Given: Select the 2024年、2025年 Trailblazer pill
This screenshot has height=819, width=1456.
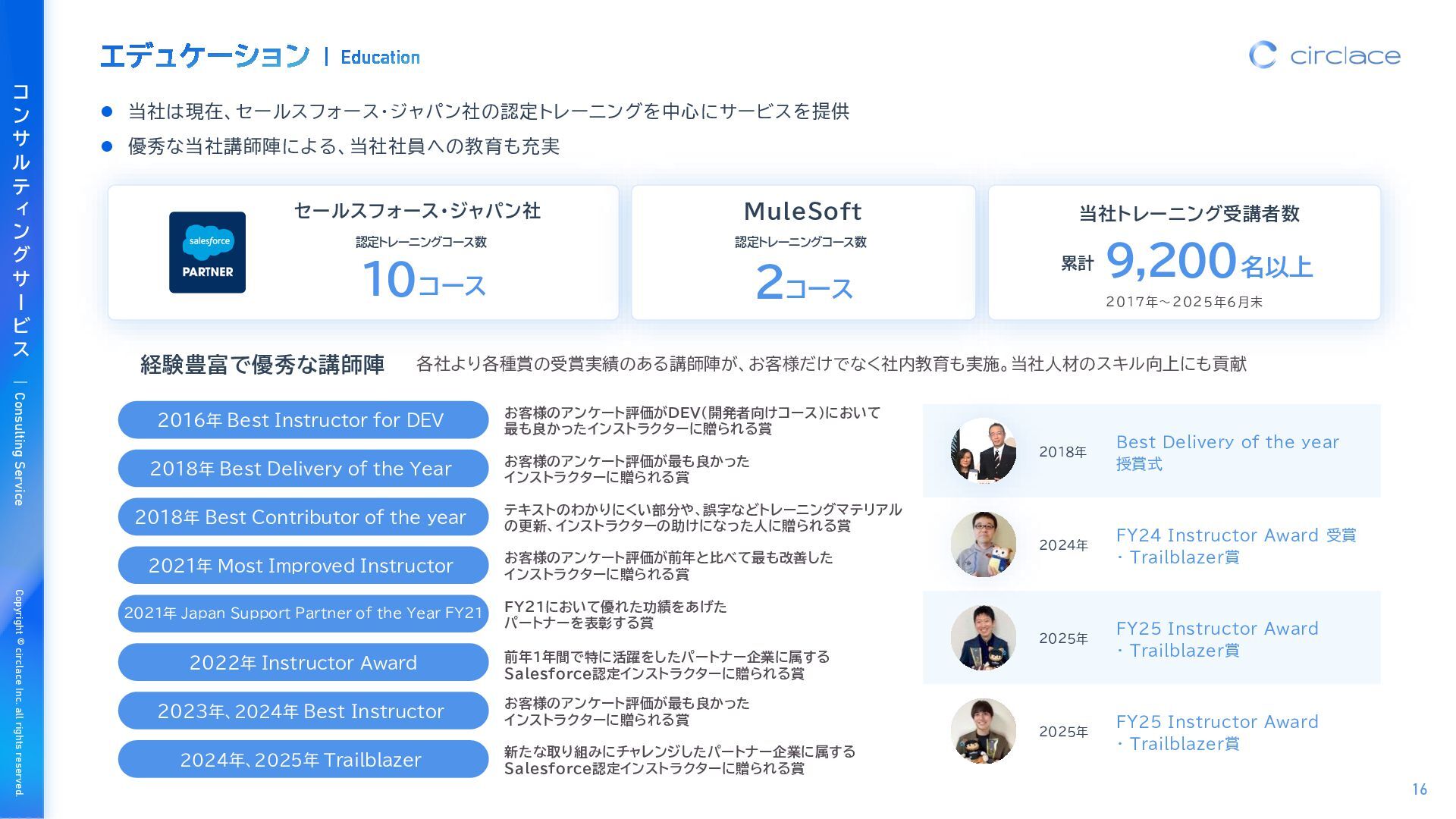Looking at the screenshot, I should pyautogui.click(x=303, y=759).
